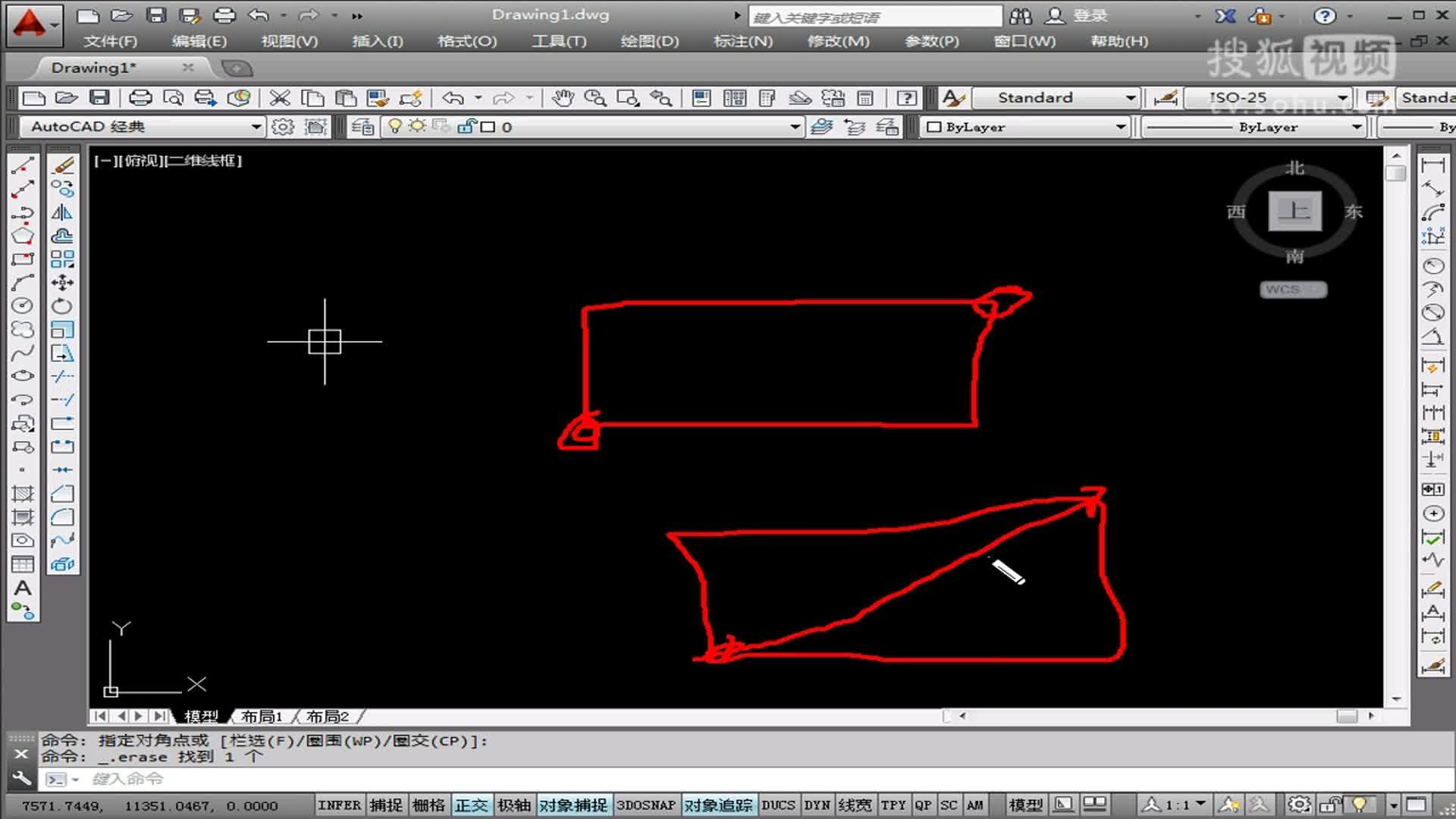Toggle the 栅格 grid display
Image resolution: width=1456 pixels, height=819 pixels.
tap(429, 805)
